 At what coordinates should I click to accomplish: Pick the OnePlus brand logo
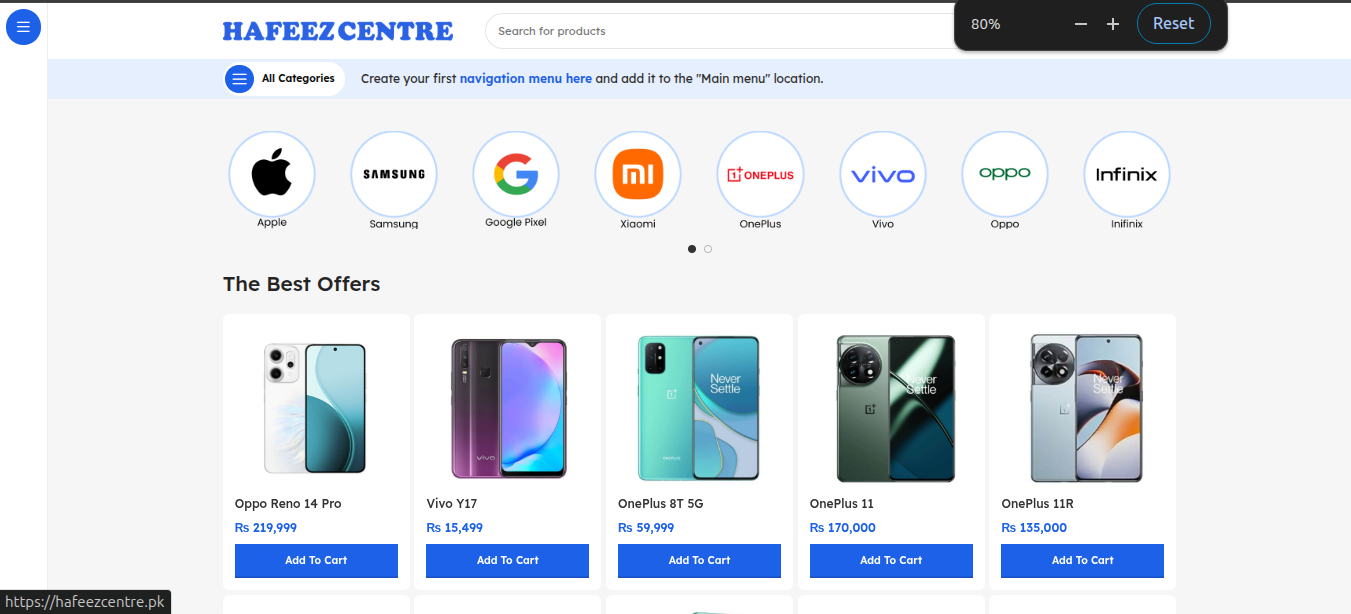(x=760, y=174)
